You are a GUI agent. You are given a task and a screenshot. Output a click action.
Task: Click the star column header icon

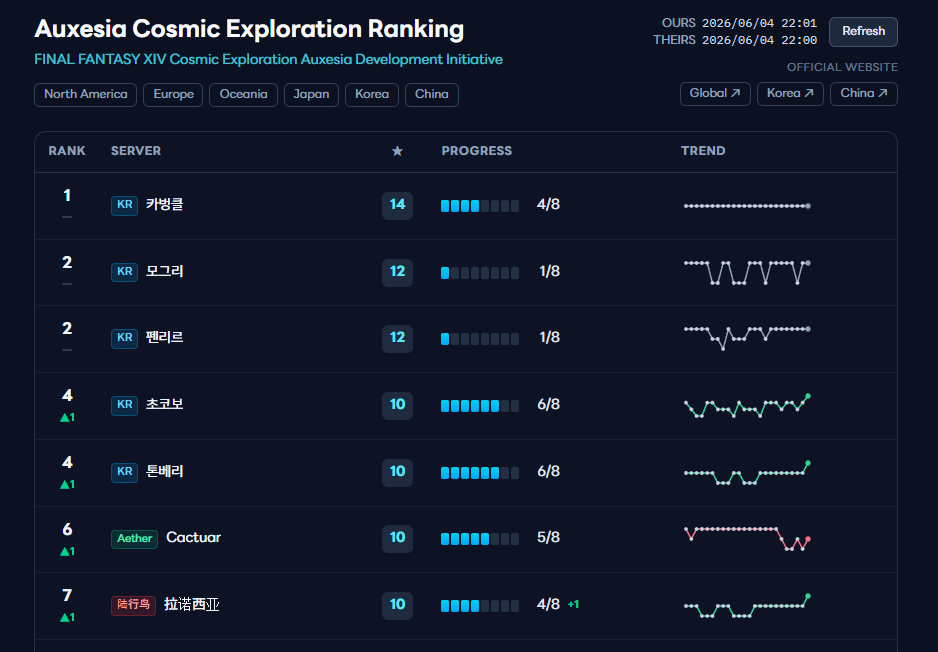click(x=397, y=151)
